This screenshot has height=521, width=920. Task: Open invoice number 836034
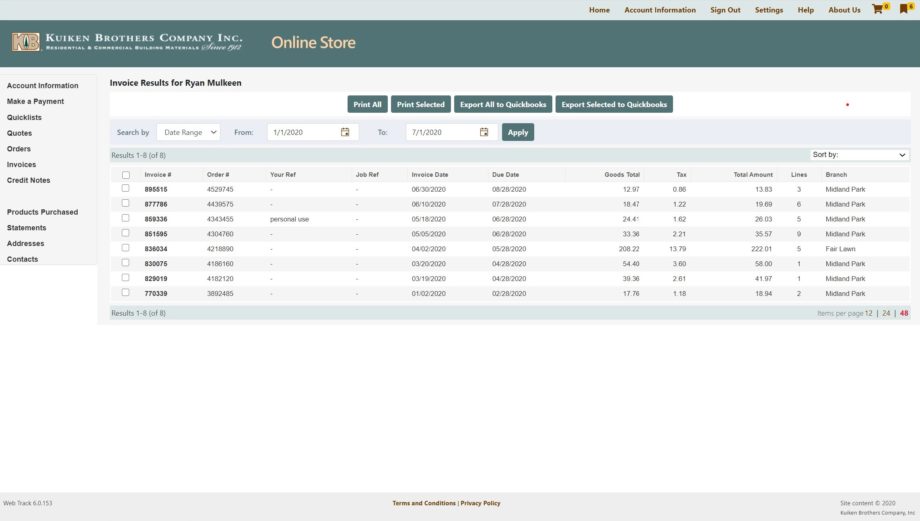[156, 249]
